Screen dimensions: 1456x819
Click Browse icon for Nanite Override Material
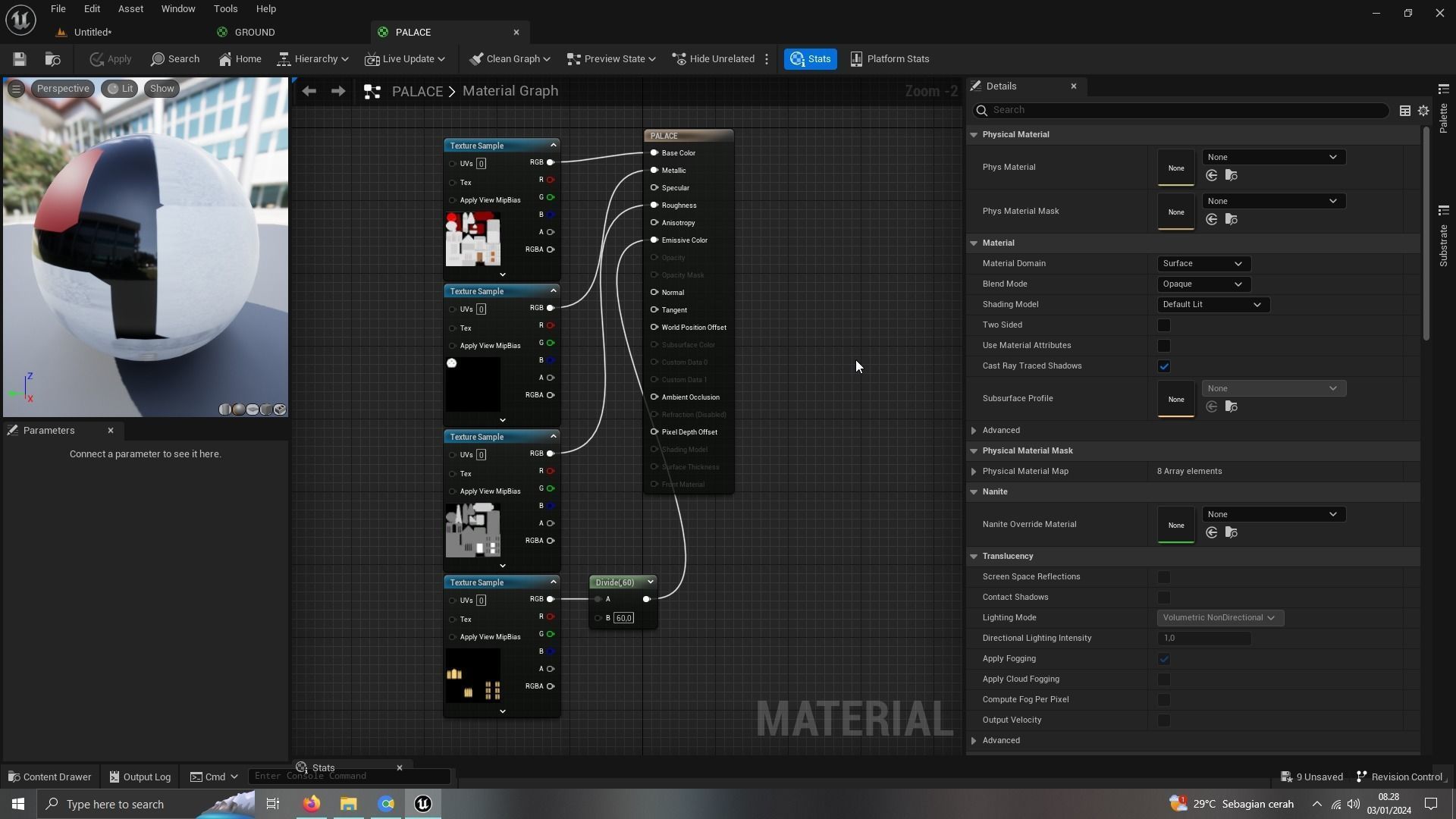coord(1232,533)
